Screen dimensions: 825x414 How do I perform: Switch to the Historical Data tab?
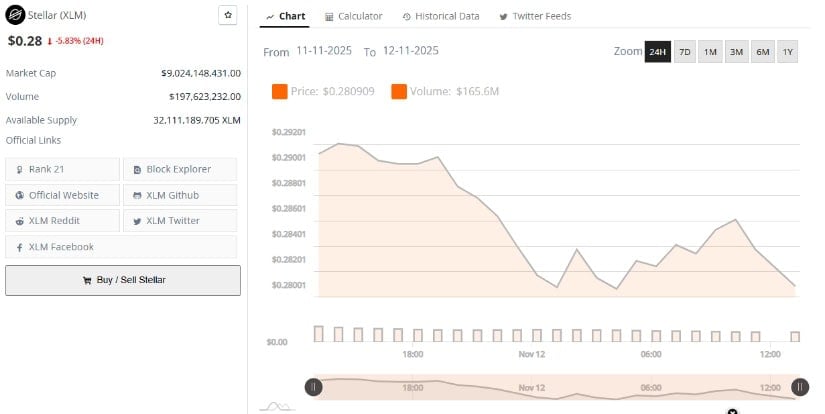441,17
